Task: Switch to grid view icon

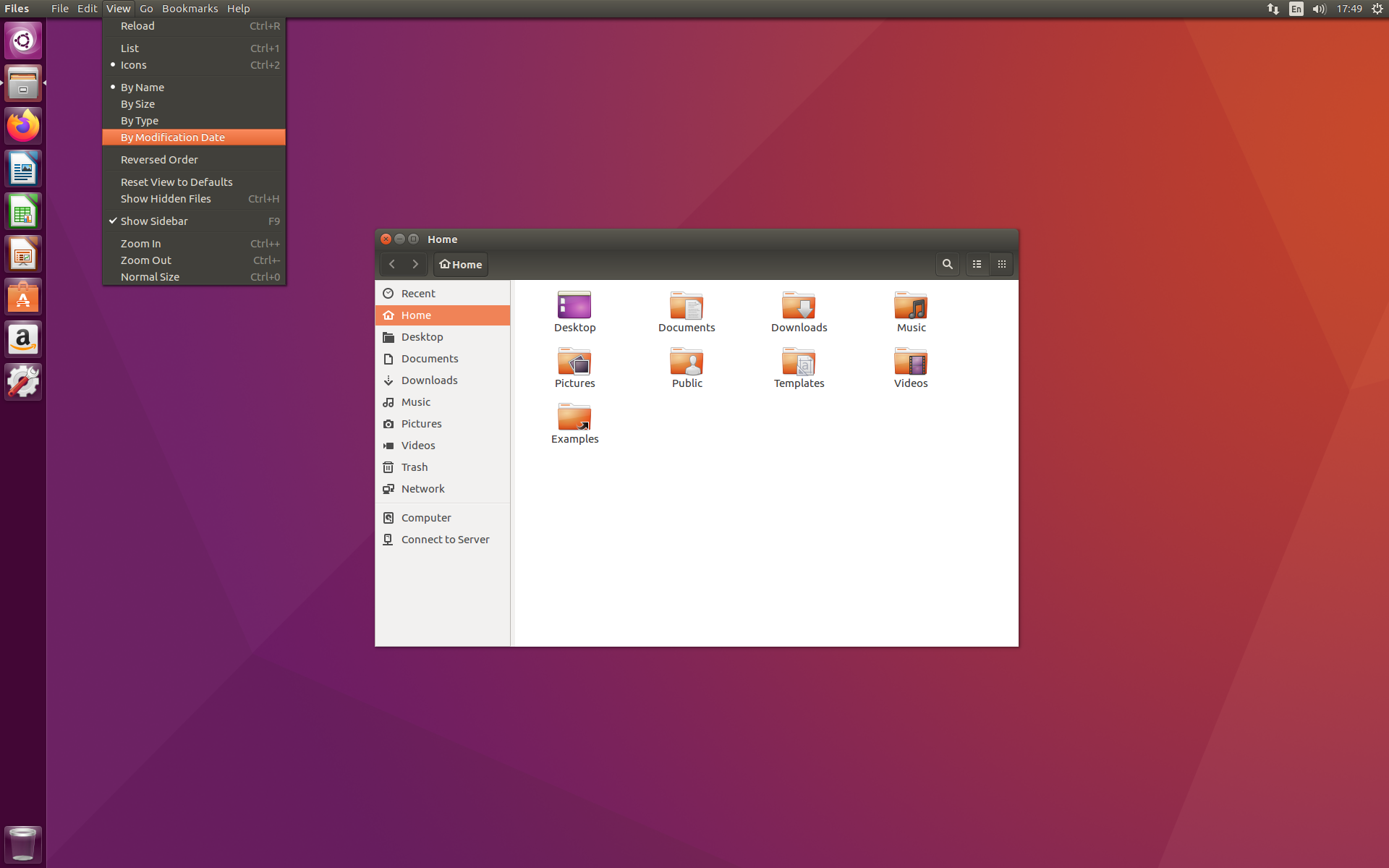Action: 1002,264
